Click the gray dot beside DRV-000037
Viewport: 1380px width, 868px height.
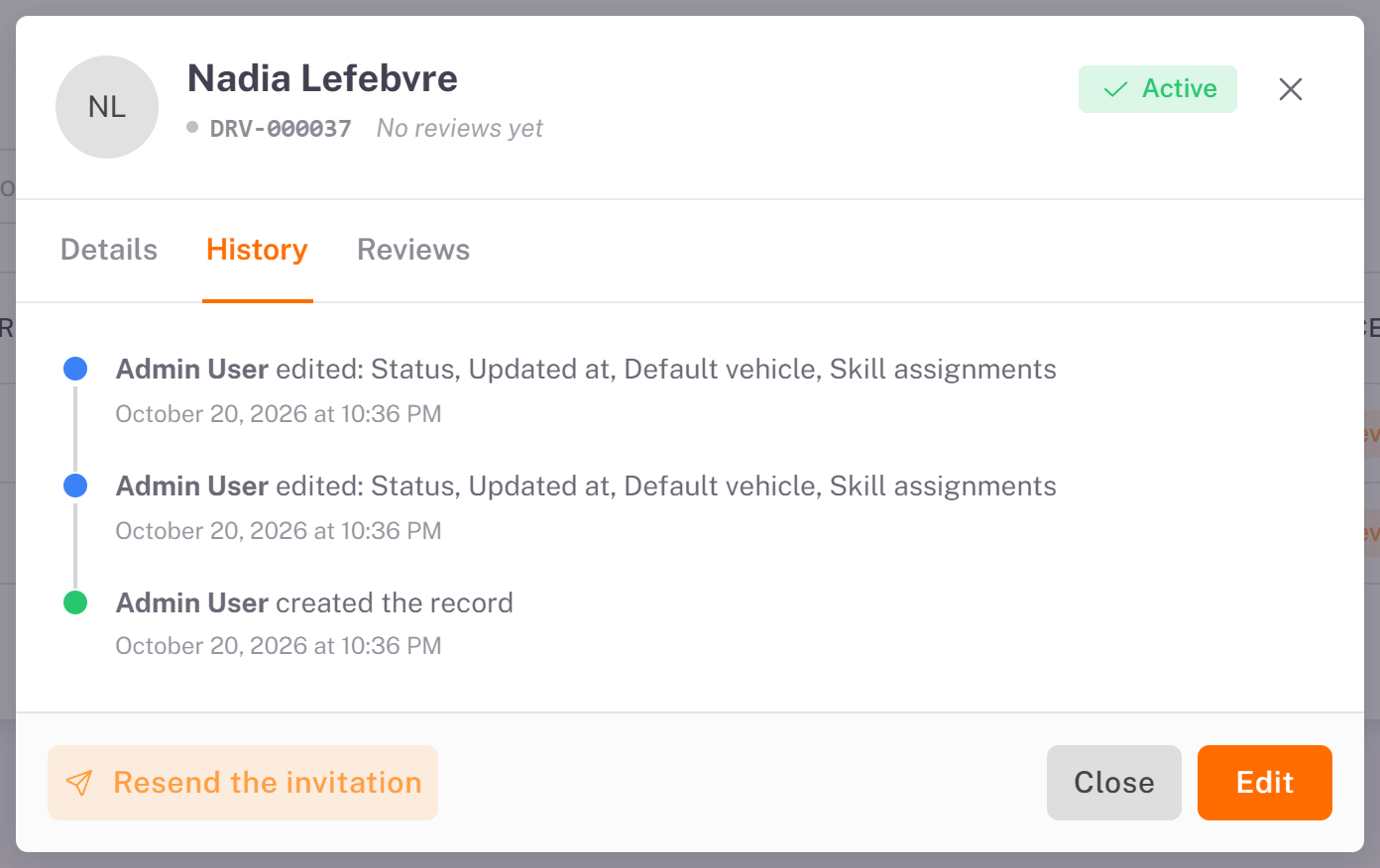(192, 127)
